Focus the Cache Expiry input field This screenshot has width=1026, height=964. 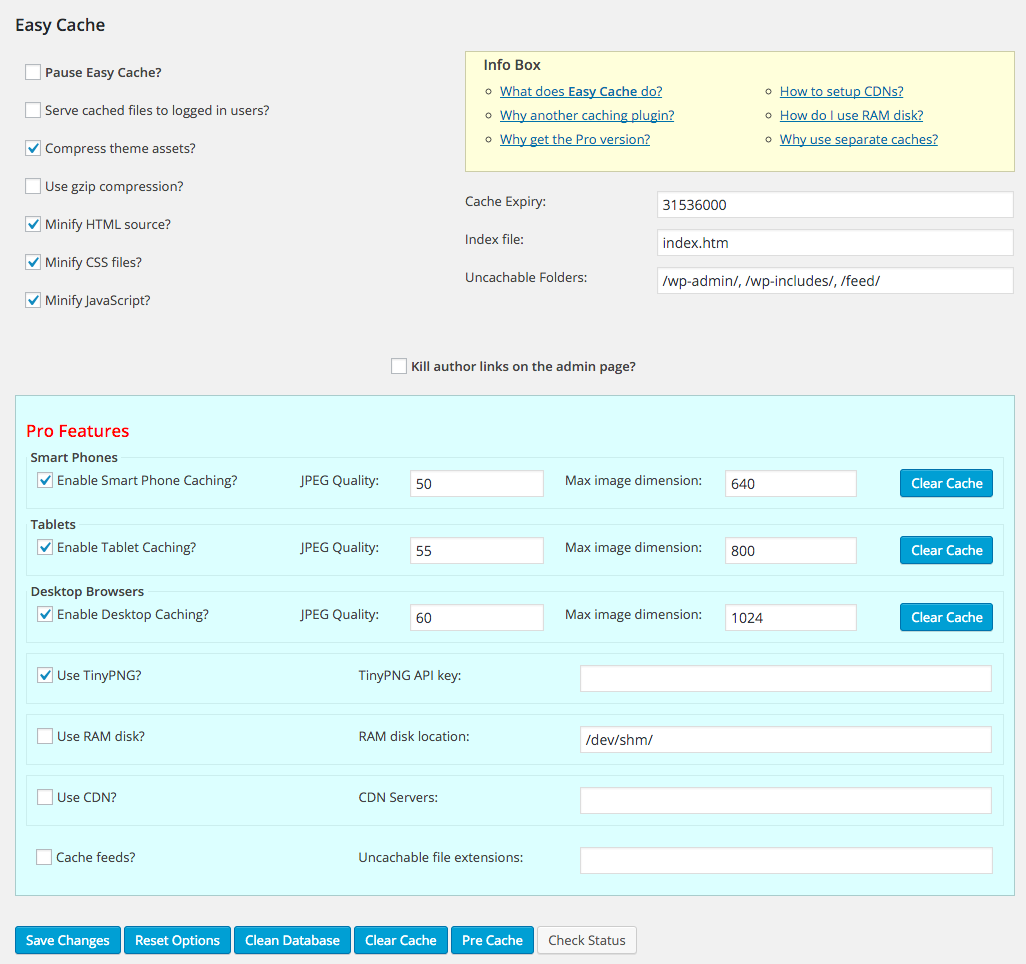point(835,205)
